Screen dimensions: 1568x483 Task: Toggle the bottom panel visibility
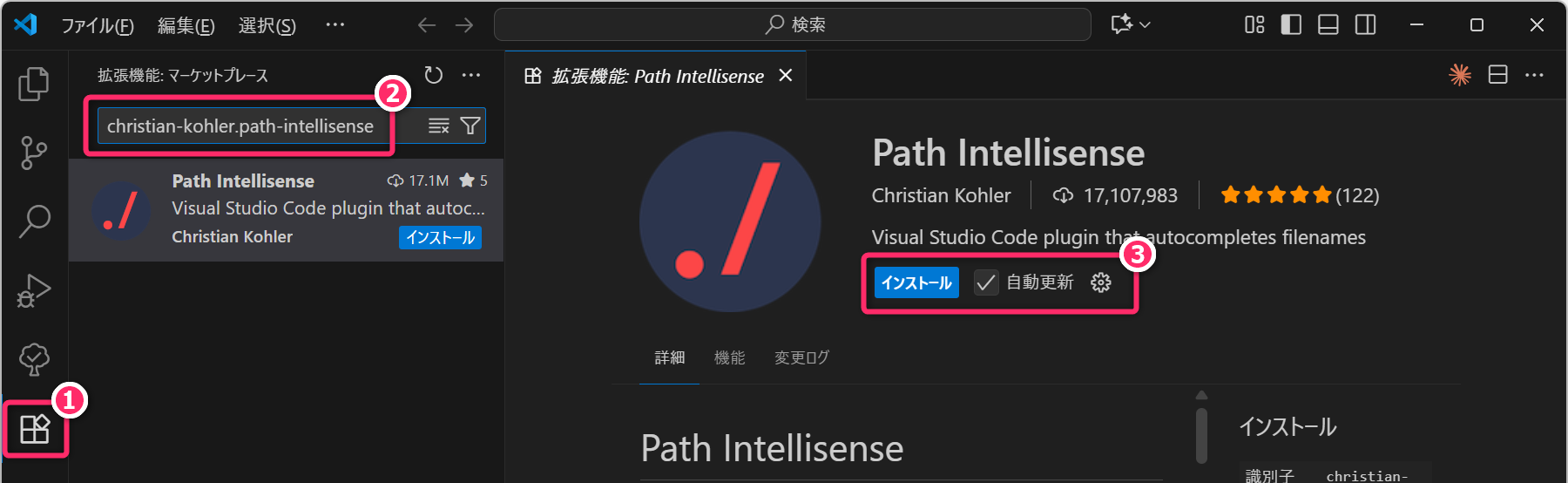click(x=1328, y=25)
